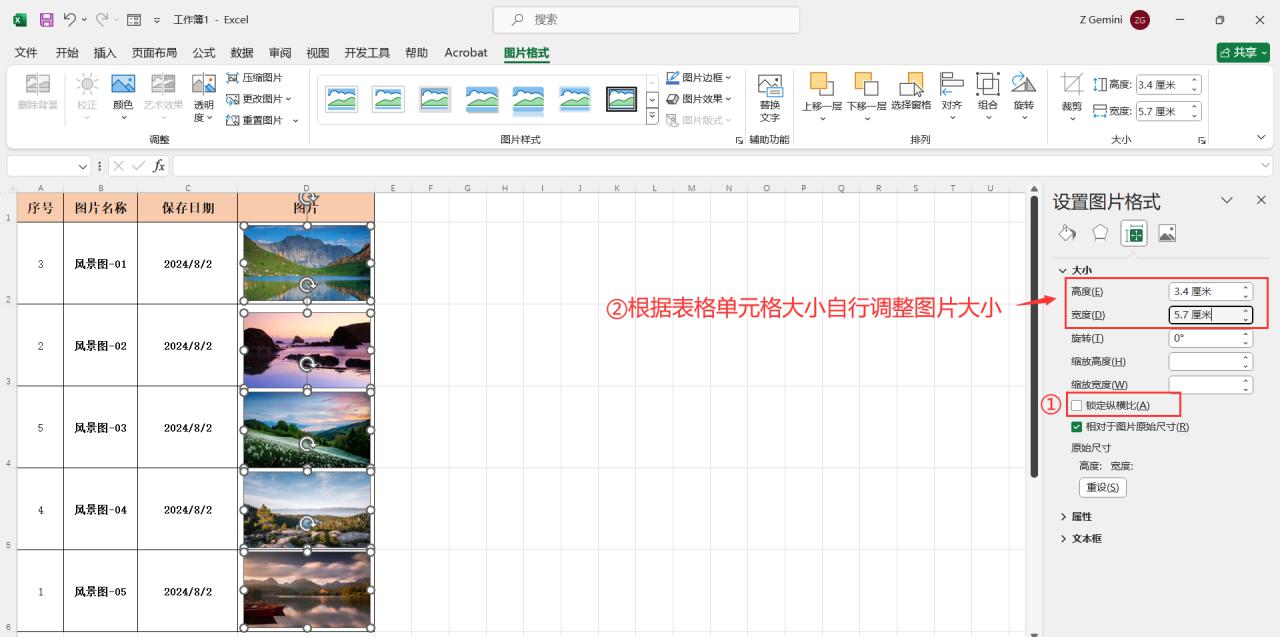Select the 风景图-01 landscape image
Image resolution: width=1280 pixels, height=637 pixels.
307,263
